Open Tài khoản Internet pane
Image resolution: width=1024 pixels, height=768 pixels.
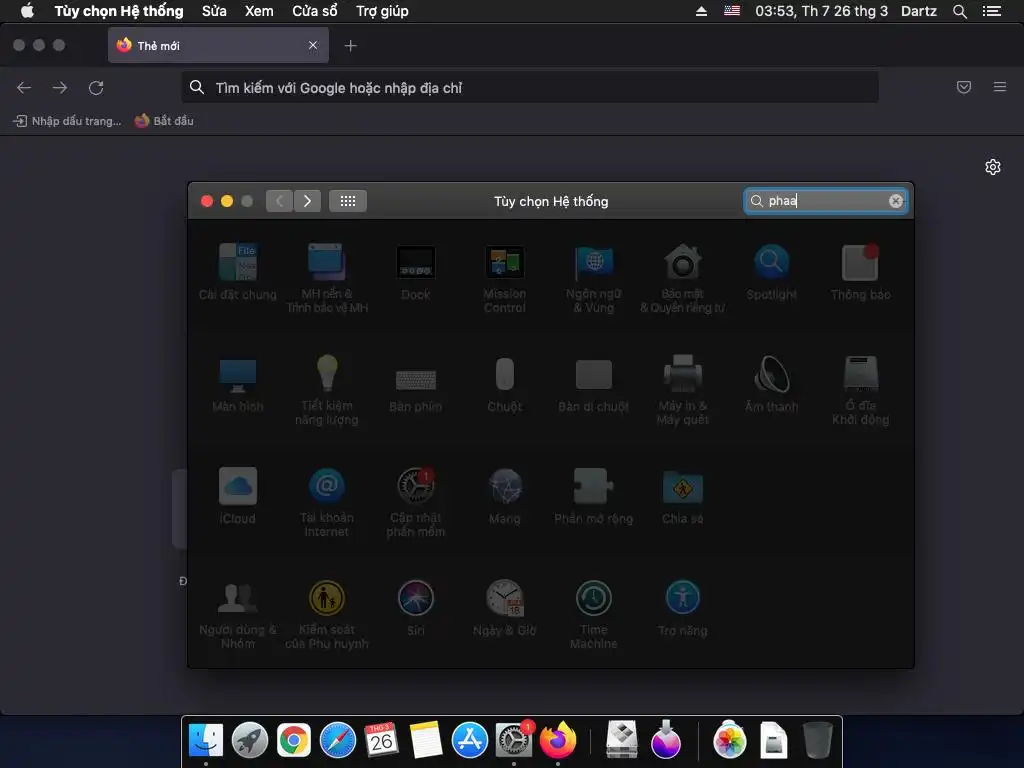(x=327, y=502)
